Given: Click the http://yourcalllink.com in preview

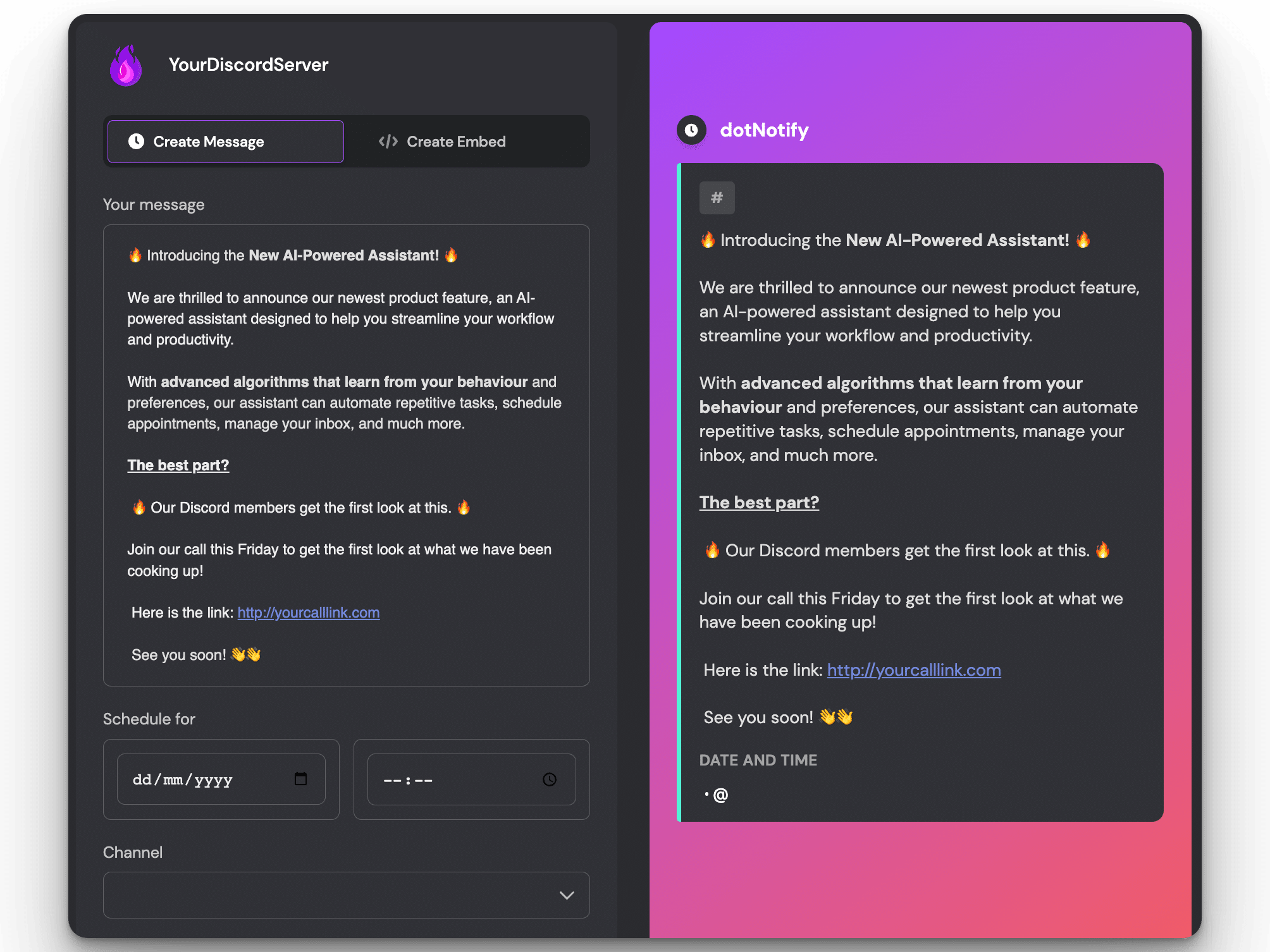Looking at the screenshot, I should [x=913, y=669].
